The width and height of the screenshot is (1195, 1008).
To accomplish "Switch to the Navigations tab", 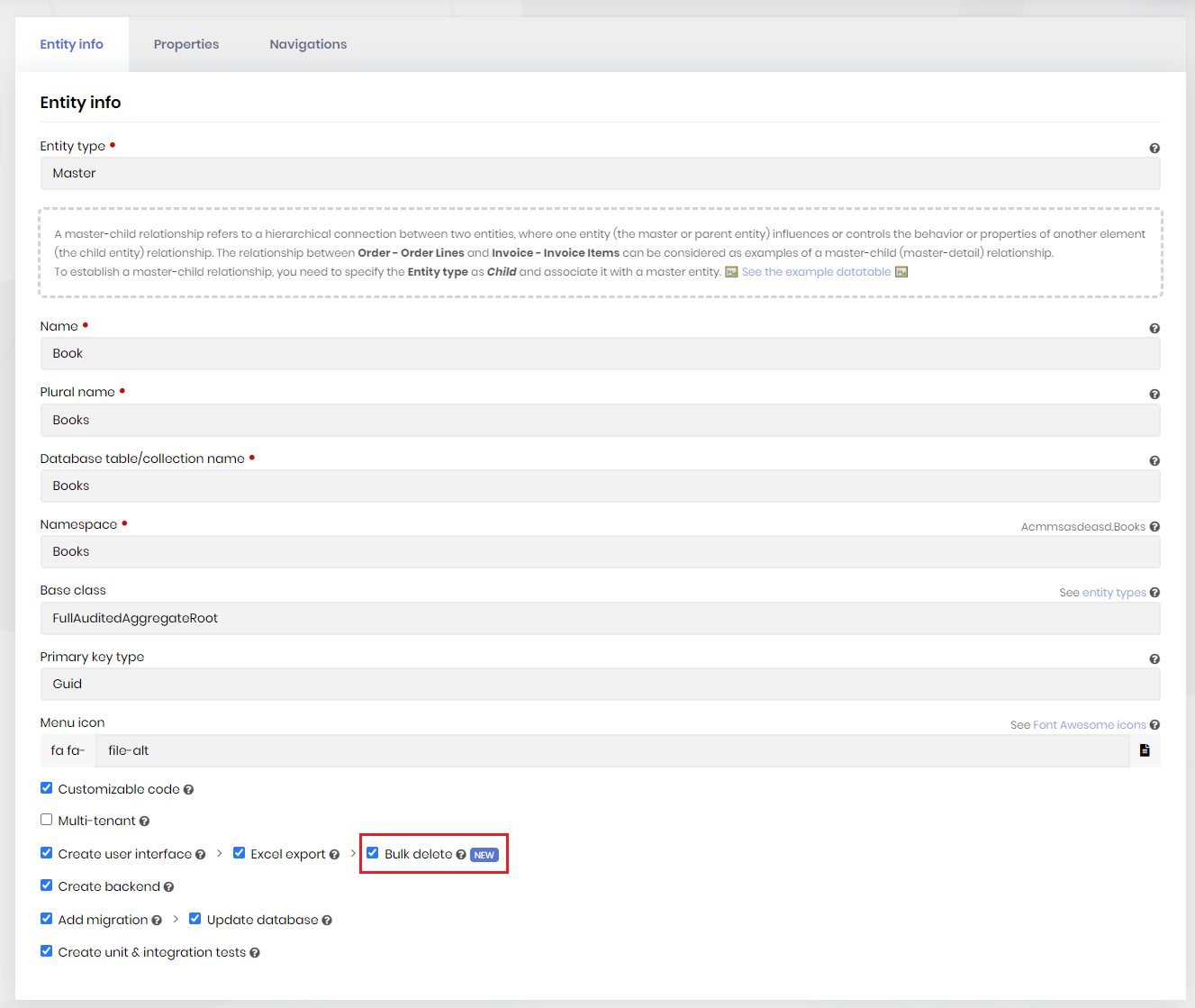I will [x=308, y=44].
